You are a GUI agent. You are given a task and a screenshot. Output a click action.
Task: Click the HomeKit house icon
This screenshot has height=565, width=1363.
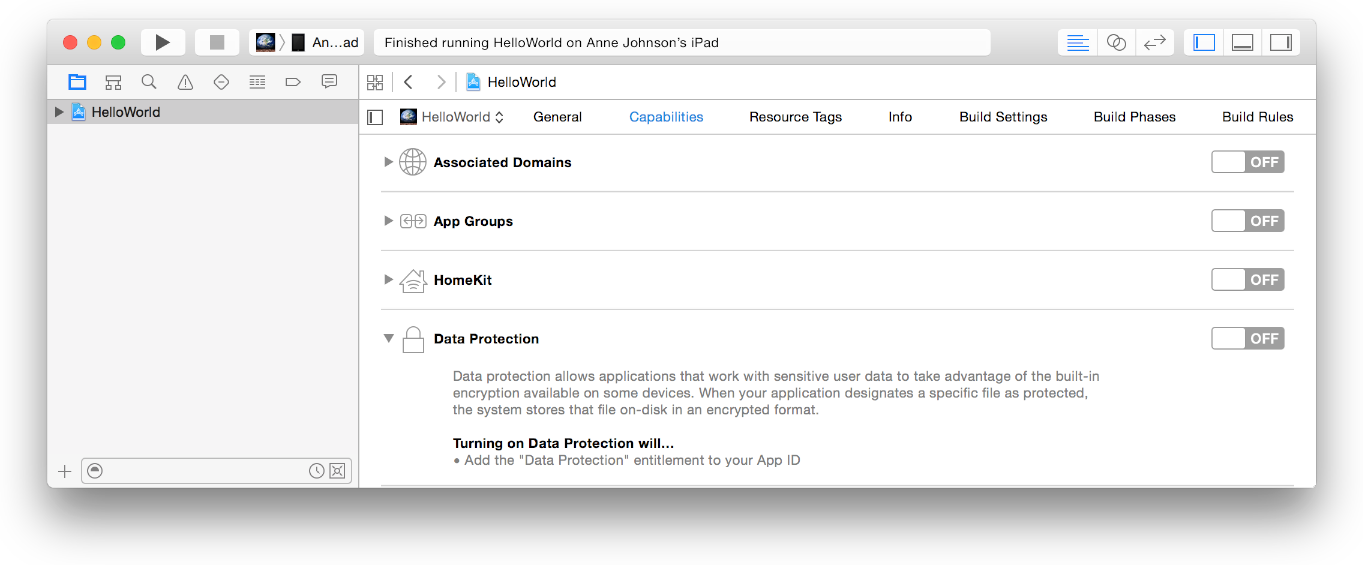pos(413,281)
